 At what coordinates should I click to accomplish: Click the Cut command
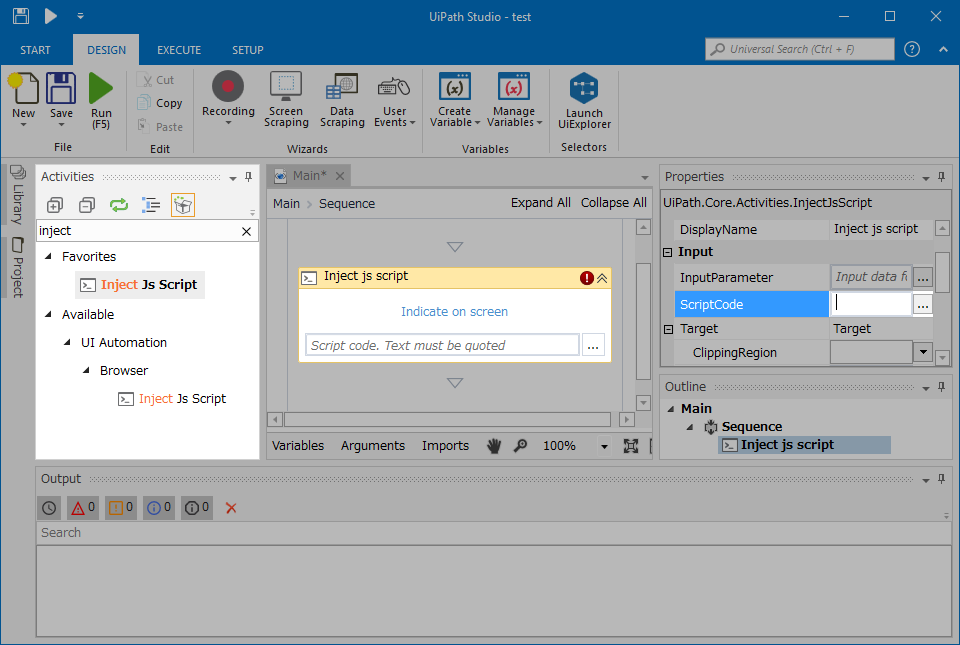coord(156,80)
